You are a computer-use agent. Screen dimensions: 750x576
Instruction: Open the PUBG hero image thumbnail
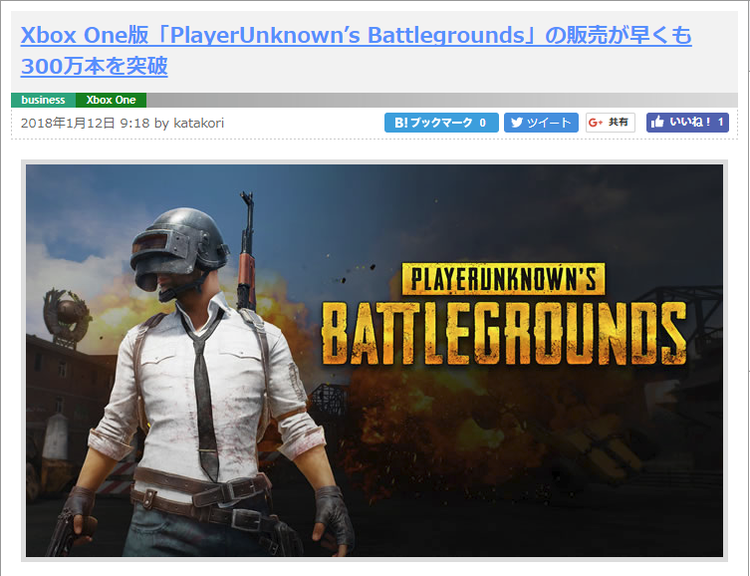click(375, 361)
